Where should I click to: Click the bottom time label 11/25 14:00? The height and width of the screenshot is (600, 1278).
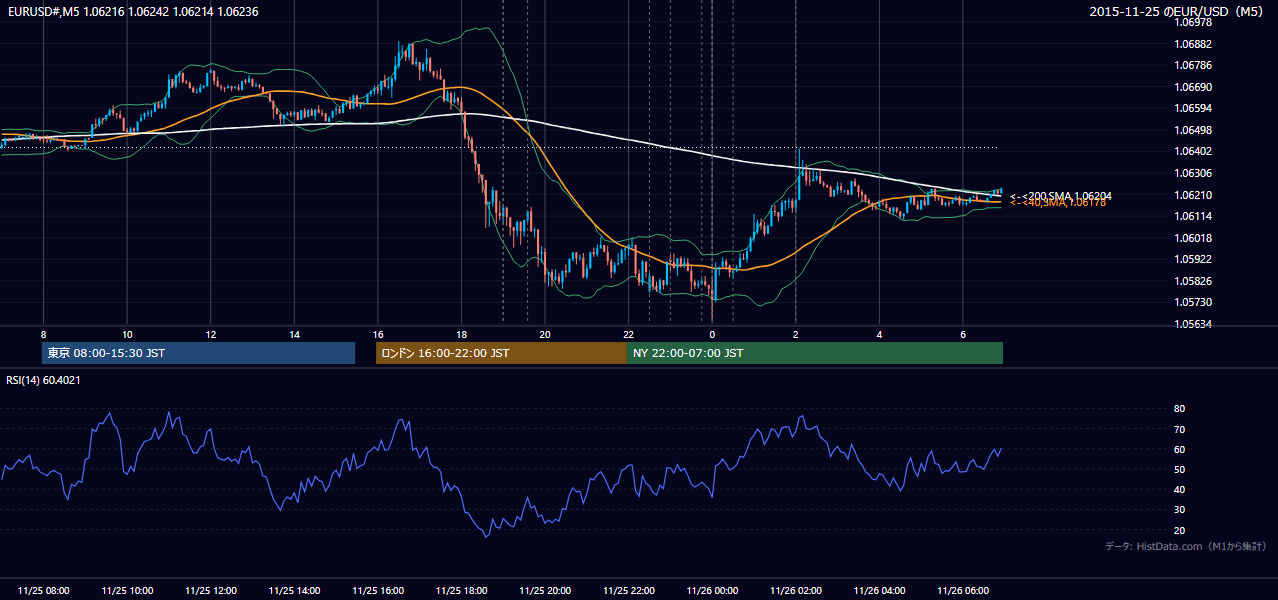pos(294,591)
